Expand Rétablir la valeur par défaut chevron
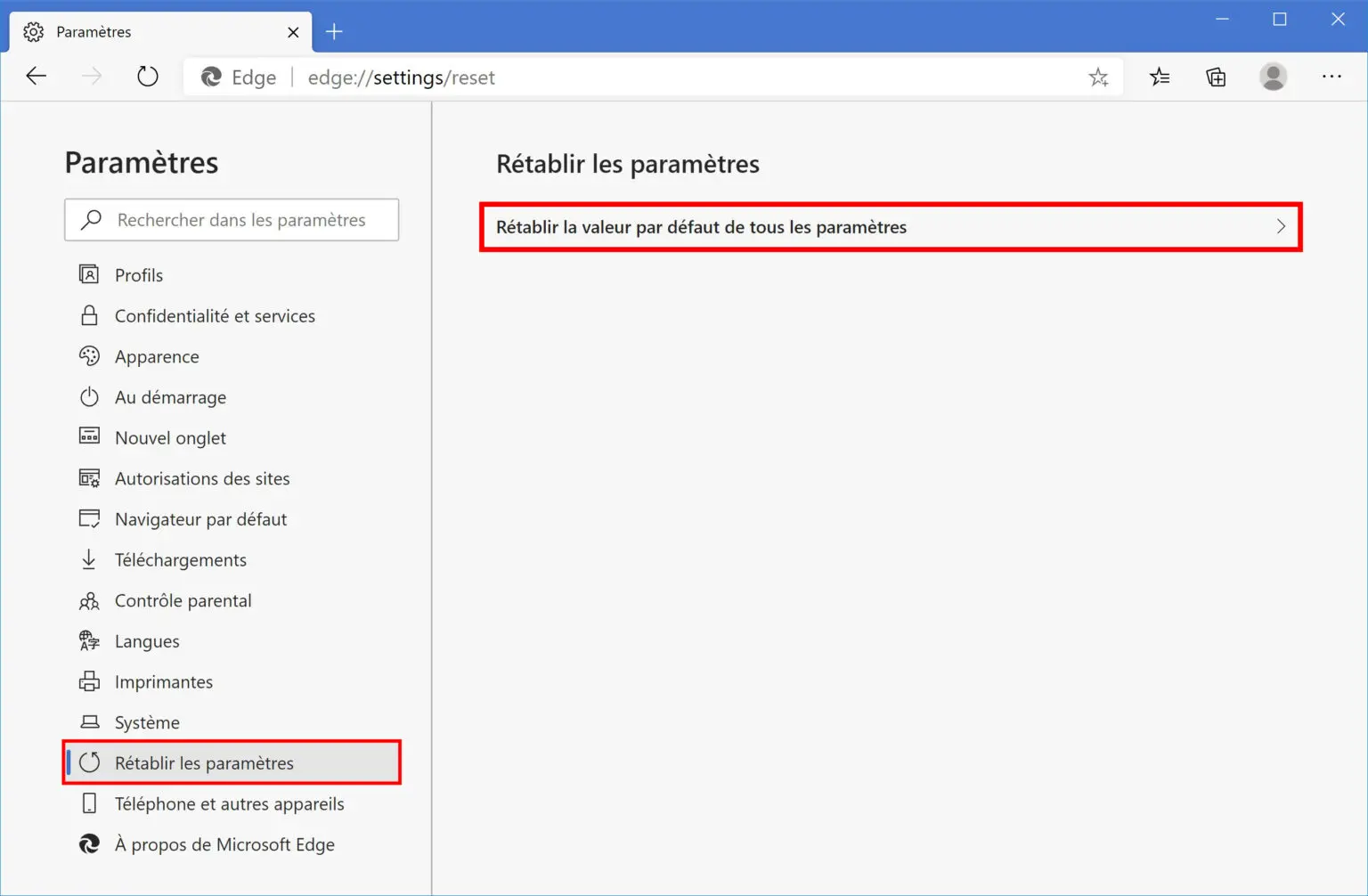 pyautogui.click(x=1281, y=227)
